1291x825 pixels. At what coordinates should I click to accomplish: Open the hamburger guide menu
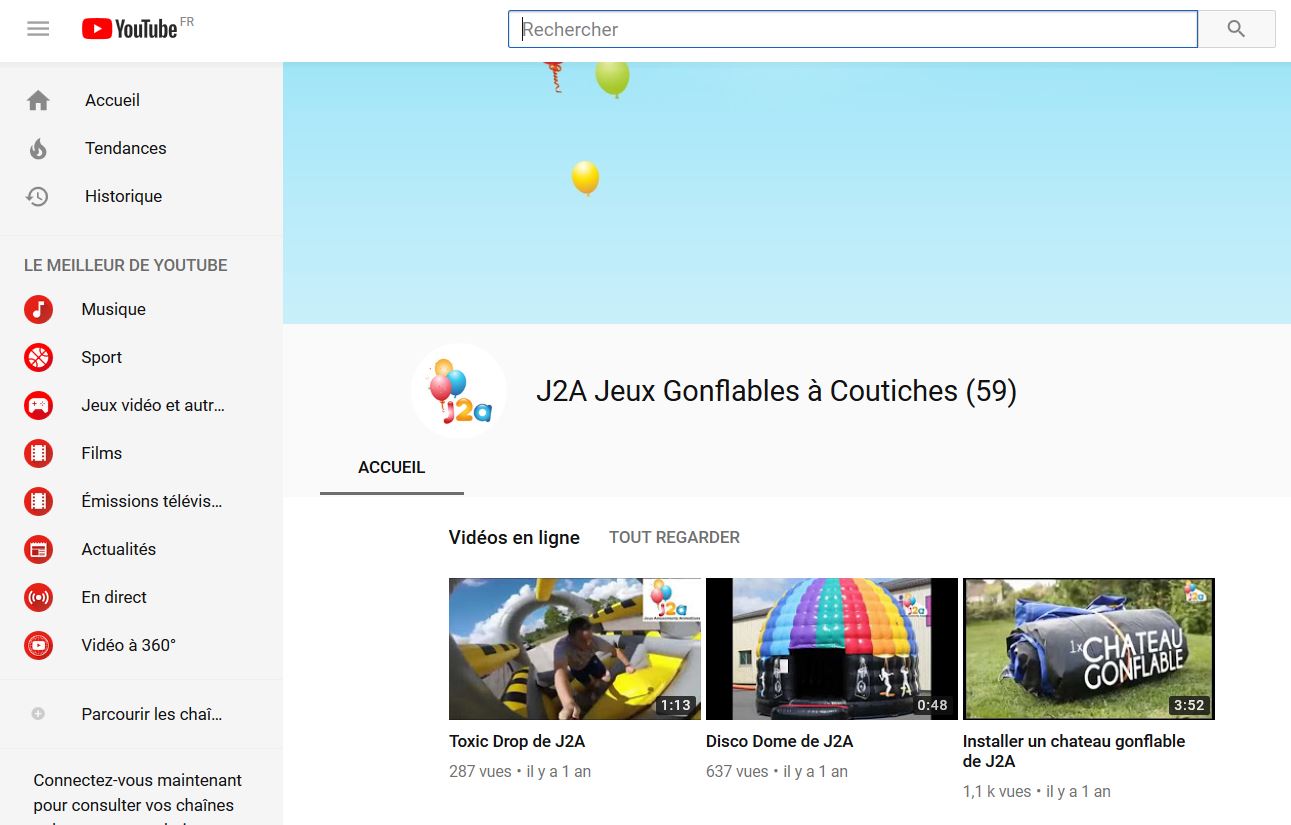point(38,29)
